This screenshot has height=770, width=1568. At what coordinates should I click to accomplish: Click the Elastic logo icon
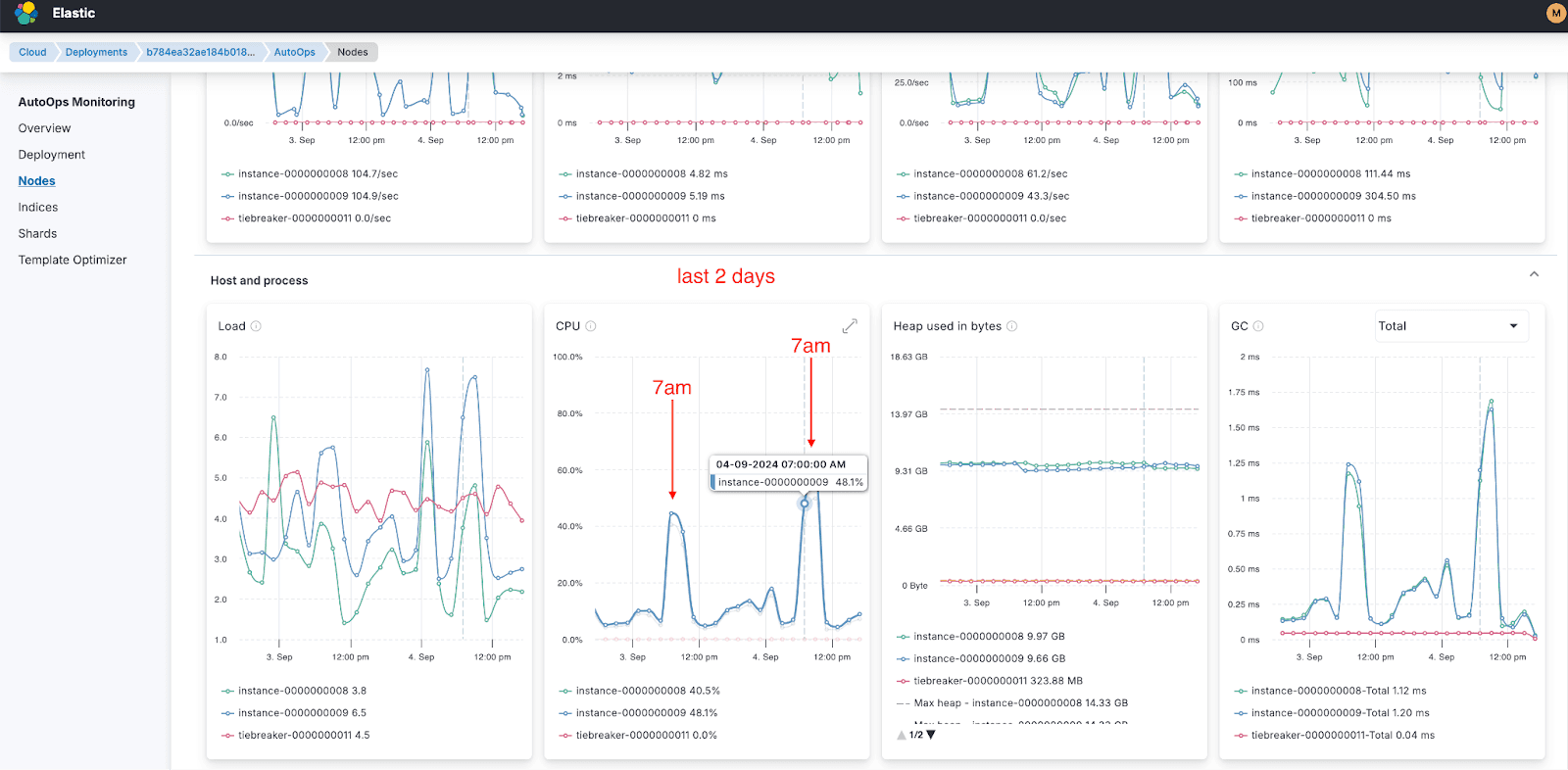pyautogui.click(x=26, y=13)
